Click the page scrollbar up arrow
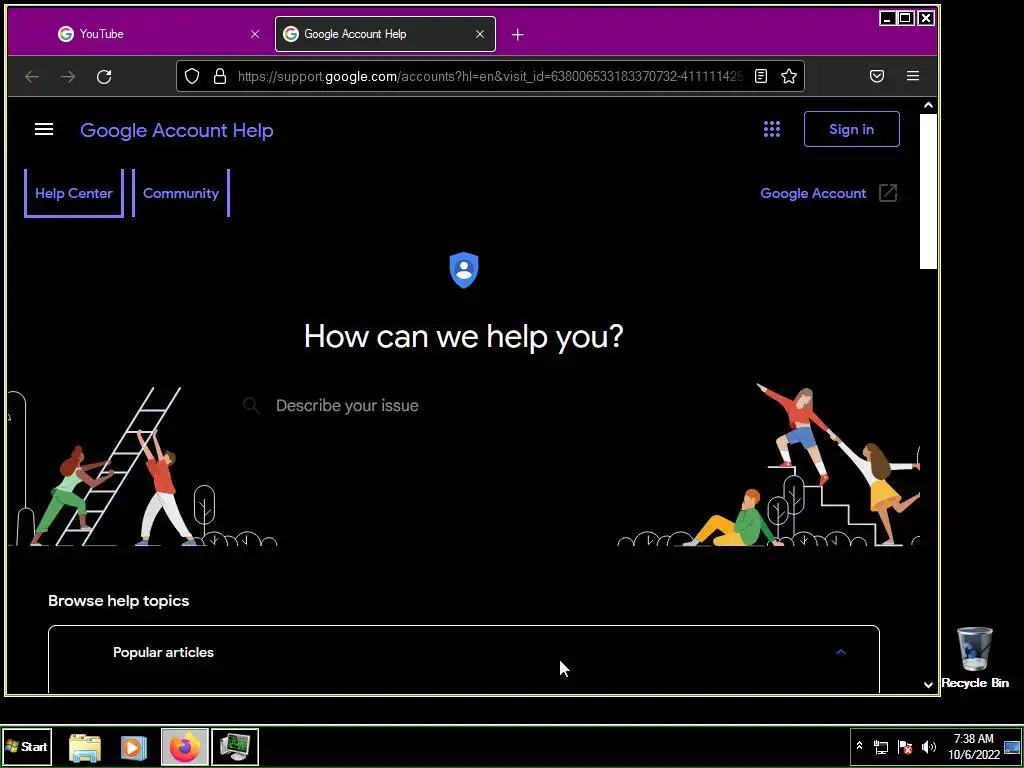 tap(928, 105)
